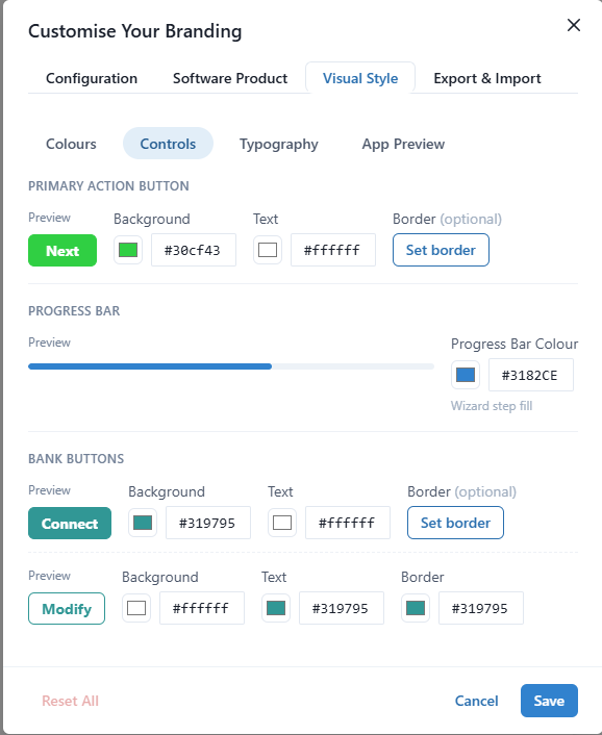Edit primary action button text hex field
The width and height of the screenshot is (602, 735).
(333, 250)
